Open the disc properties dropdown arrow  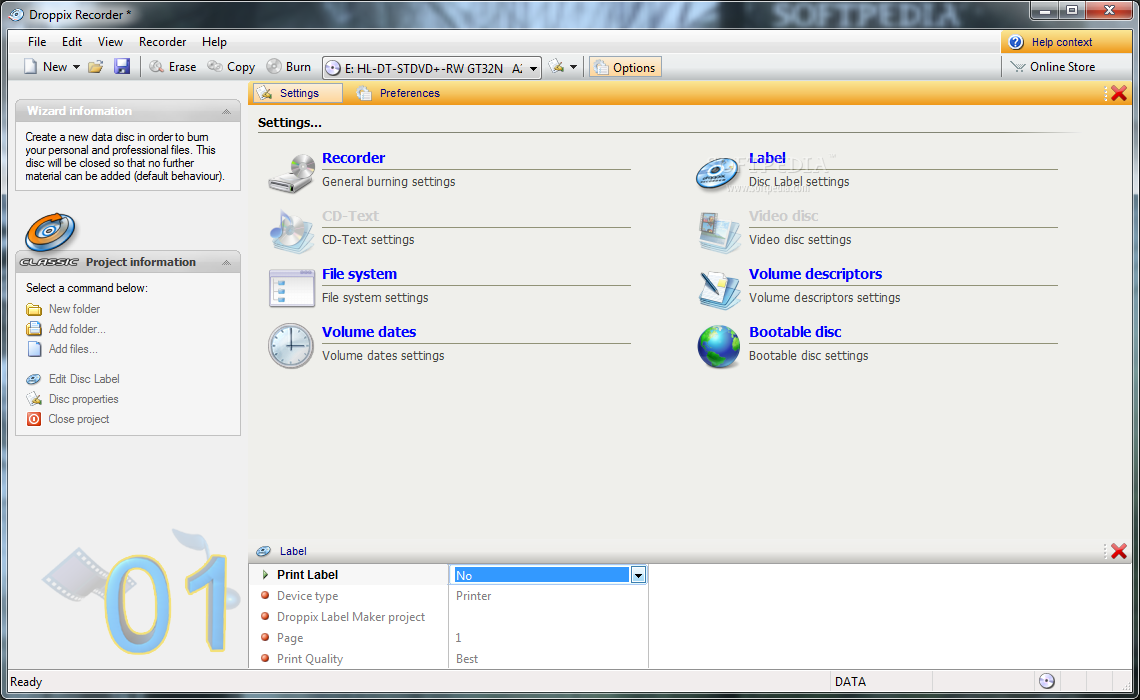tap(574, 67)
